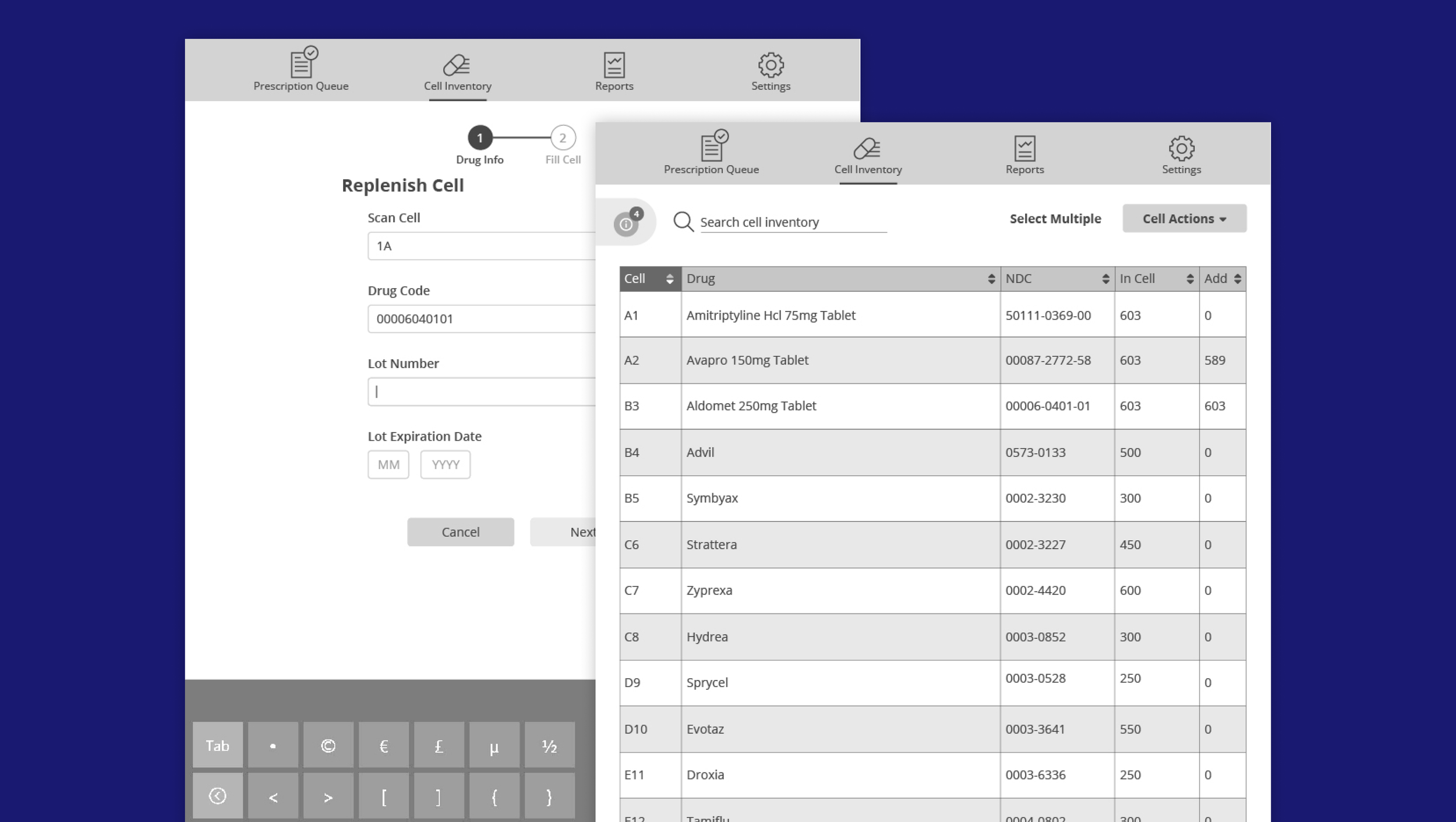Tap the less-than symbol key
This screenshot has width=1456, height=822.
point(273,796)
